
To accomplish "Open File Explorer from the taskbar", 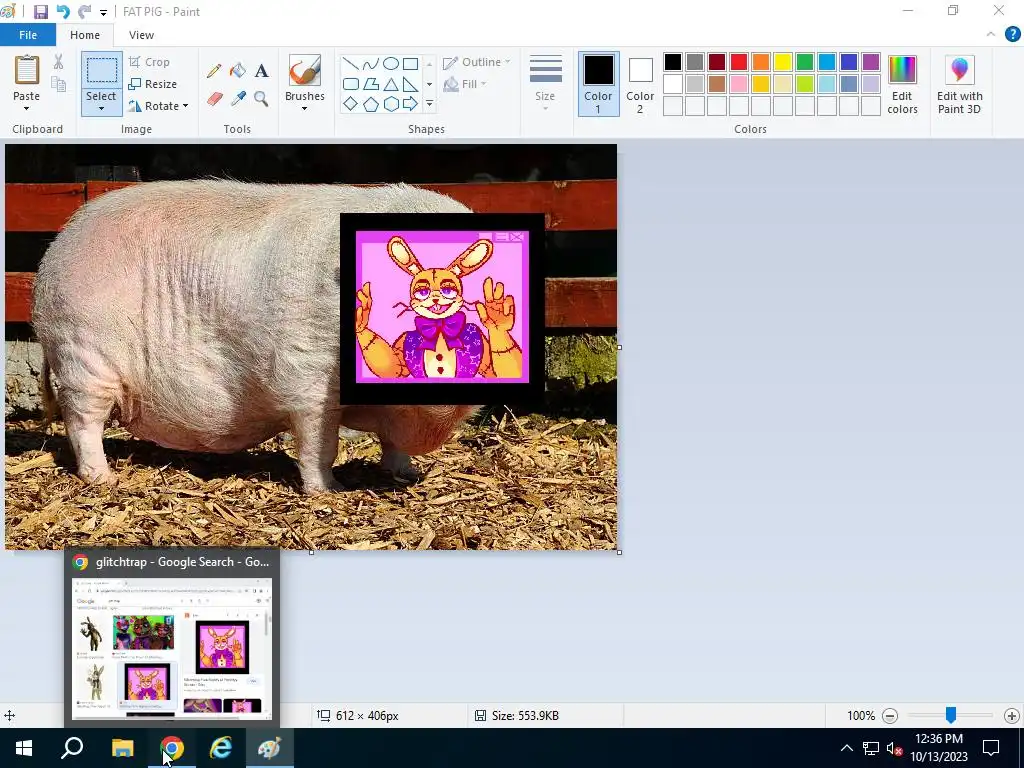I will click(122, 748).
